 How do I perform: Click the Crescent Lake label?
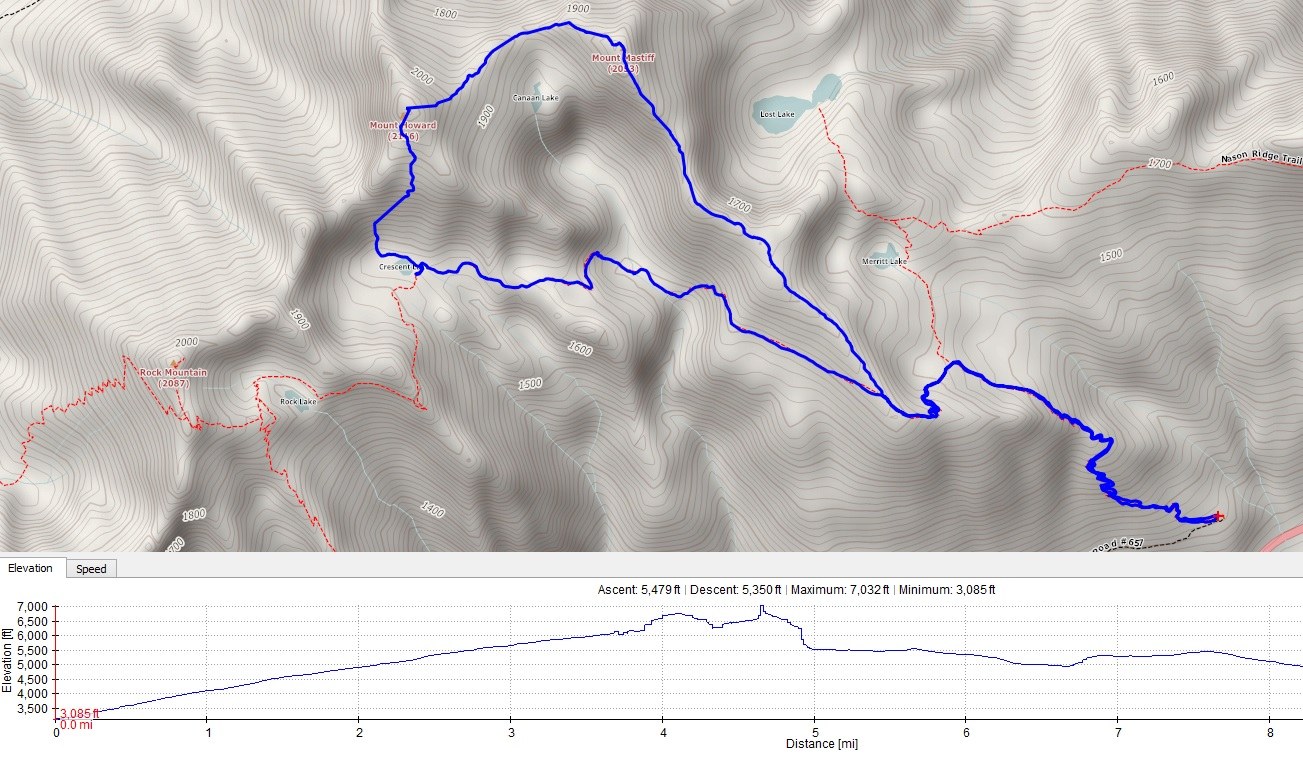click(x=397, y=268)
